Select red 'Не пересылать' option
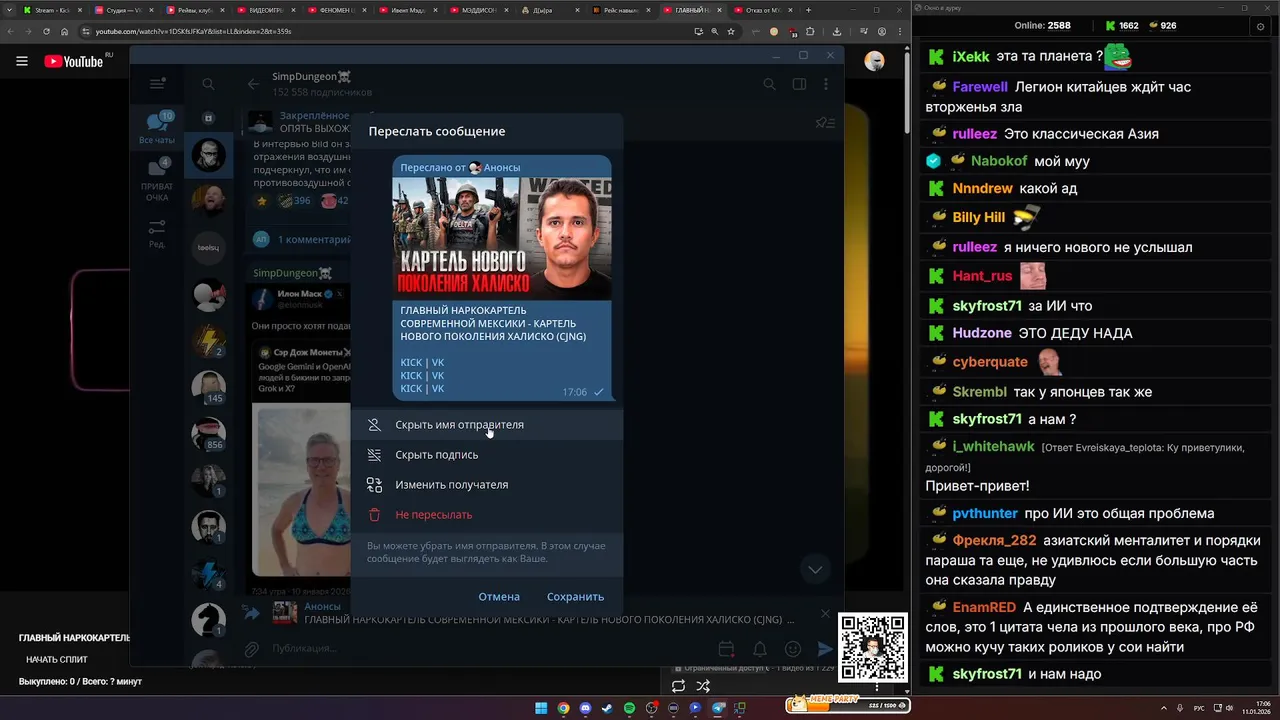 click(487, 515)
